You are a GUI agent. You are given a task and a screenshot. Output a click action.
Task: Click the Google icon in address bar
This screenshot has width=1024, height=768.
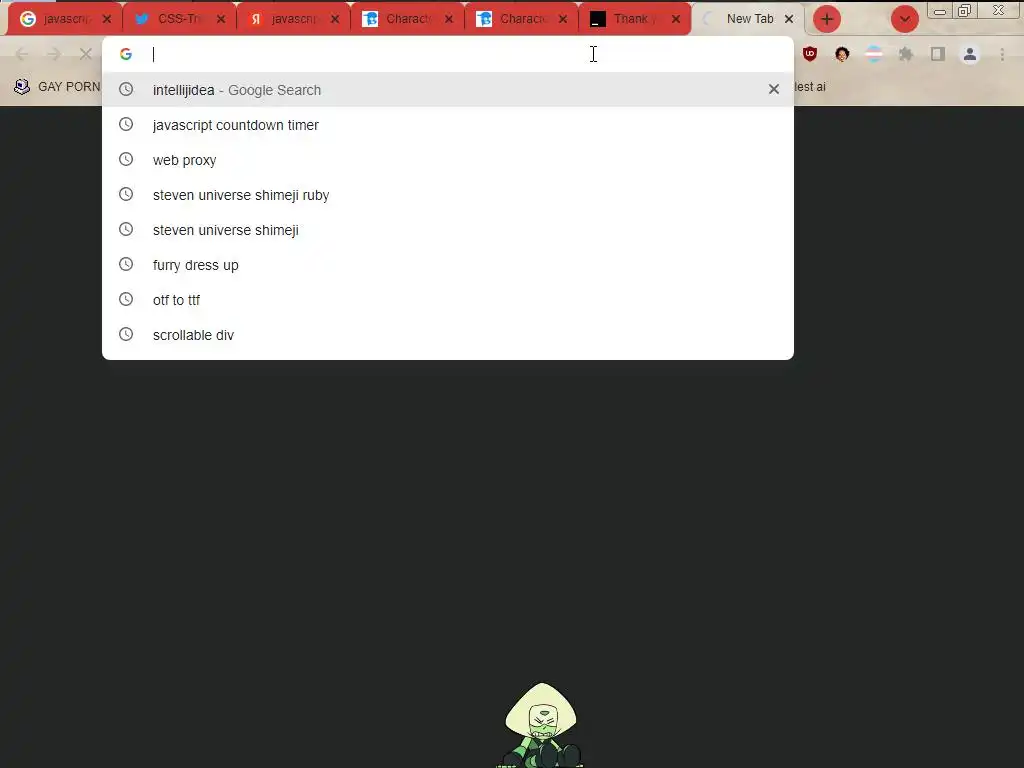coord(126,54)
